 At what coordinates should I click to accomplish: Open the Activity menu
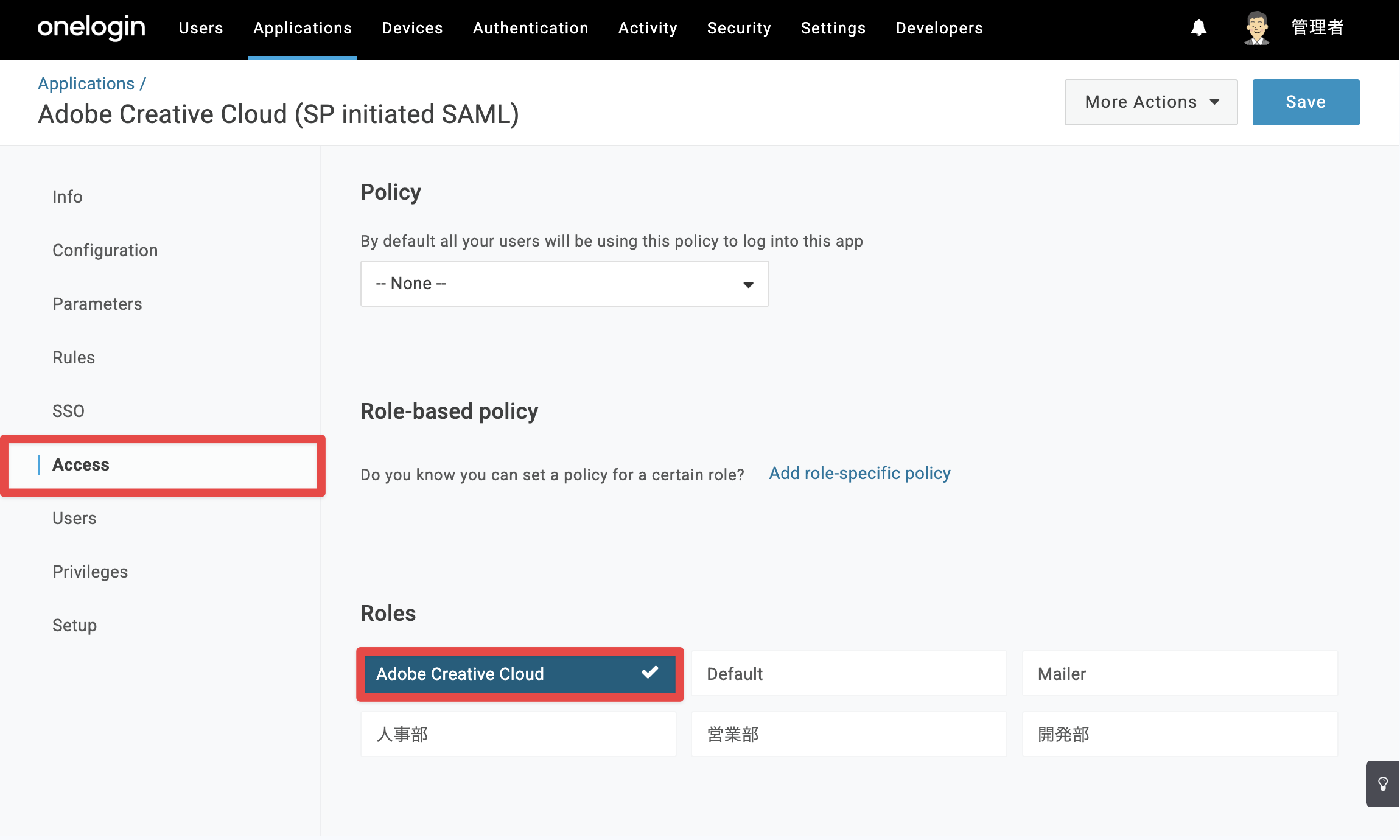click(x=648, y=28)
